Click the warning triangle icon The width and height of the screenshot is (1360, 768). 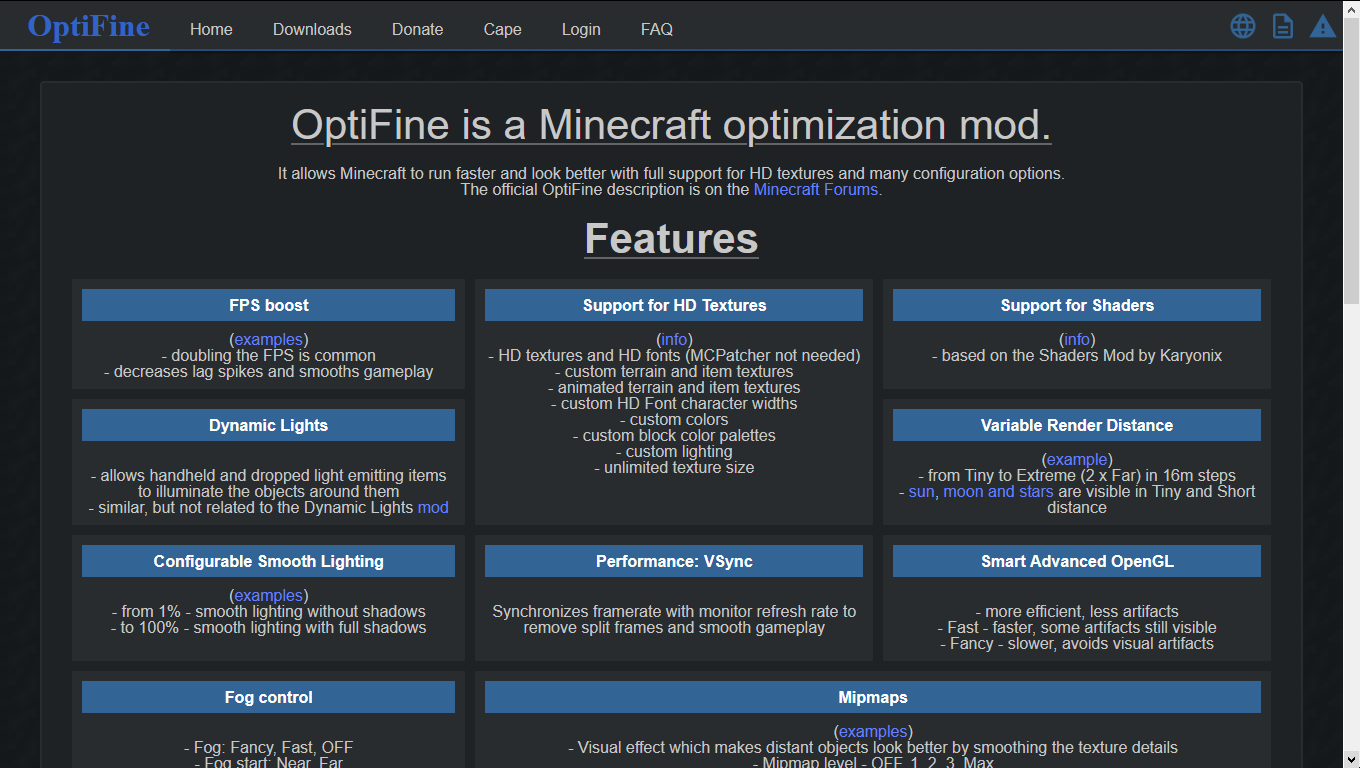coord(1323,26)
